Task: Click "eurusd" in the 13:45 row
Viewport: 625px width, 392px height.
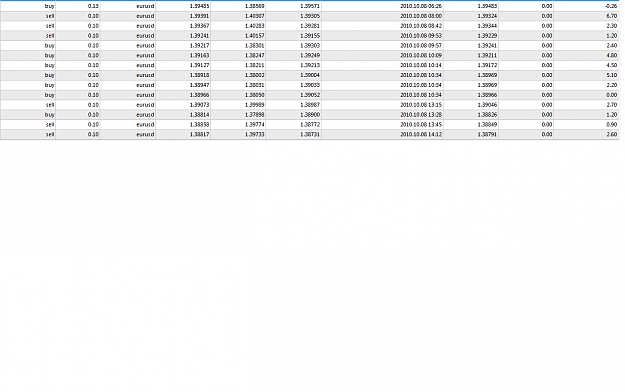Action: point(145,124)
